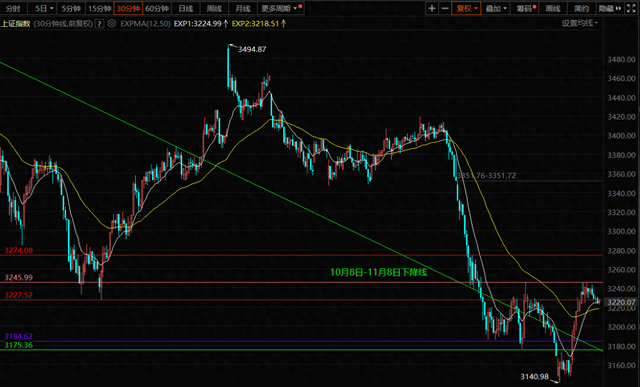This screenshot has width=640, height=387.
Task: Open 设置均线 moving average settings
Action: point(579,23)
